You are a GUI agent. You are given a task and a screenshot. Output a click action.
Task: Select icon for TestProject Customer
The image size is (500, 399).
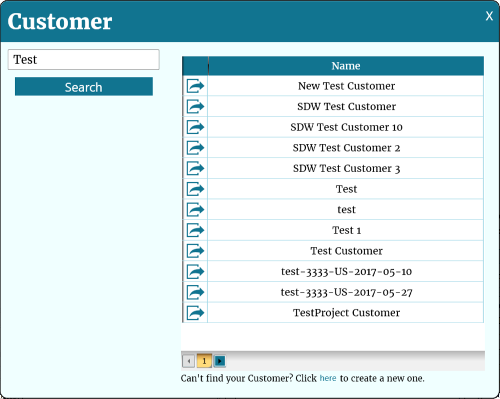pos(195,313)
